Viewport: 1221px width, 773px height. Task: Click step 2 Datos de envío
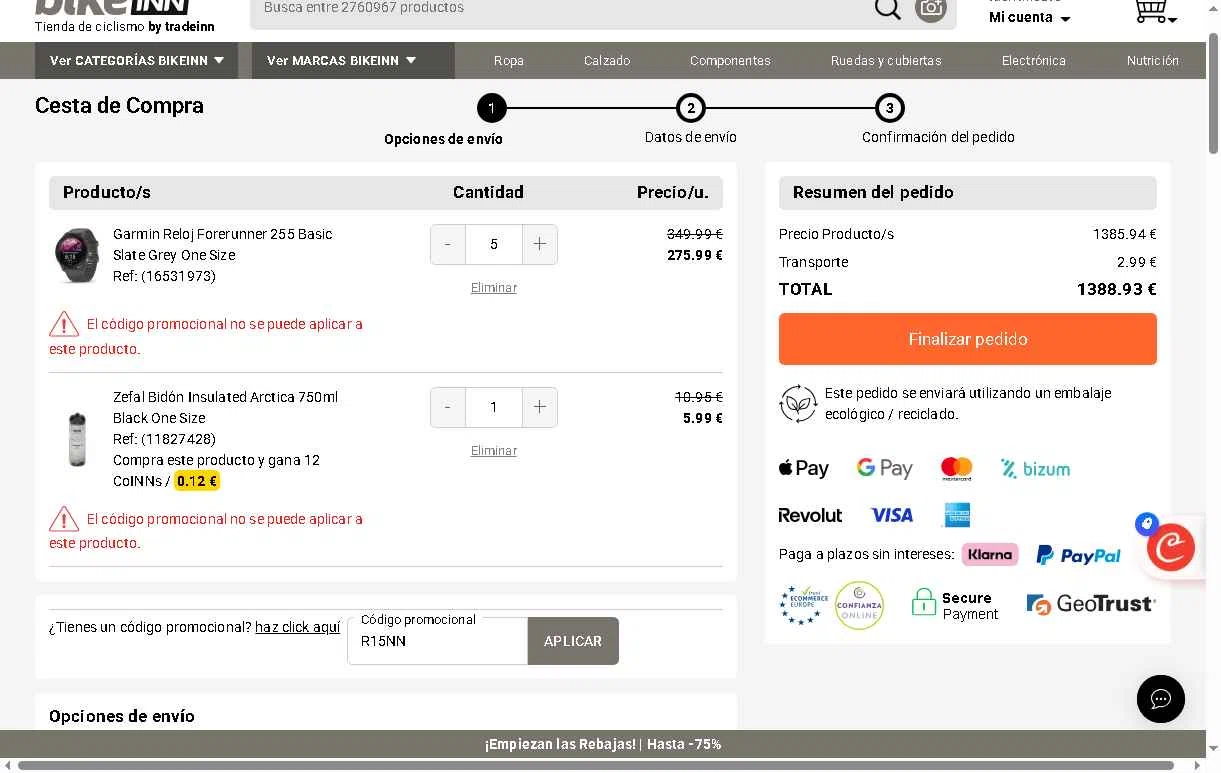point(691,108)
